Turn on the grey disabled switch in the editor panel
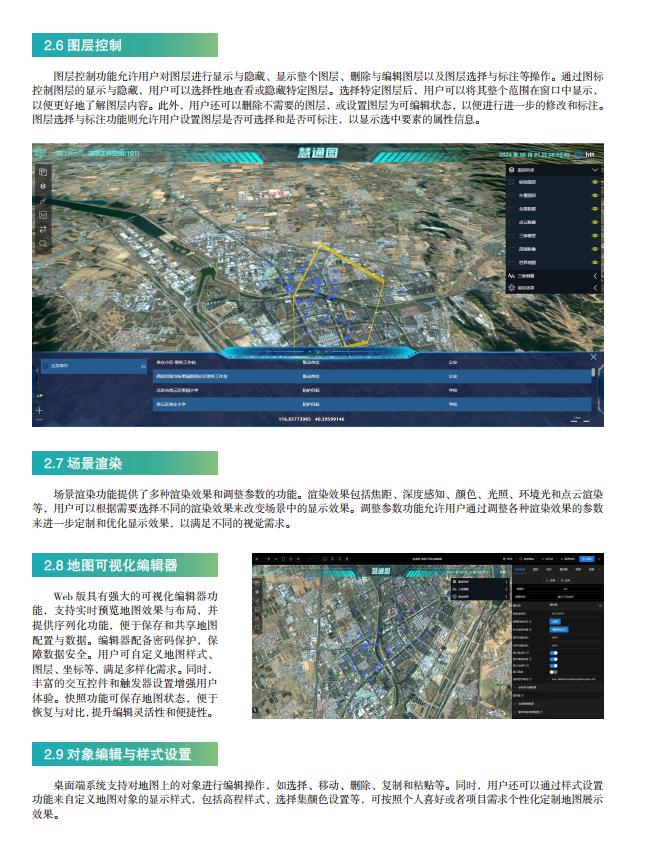The width and height of the screenshot is (655, 861). coord(553,672)
